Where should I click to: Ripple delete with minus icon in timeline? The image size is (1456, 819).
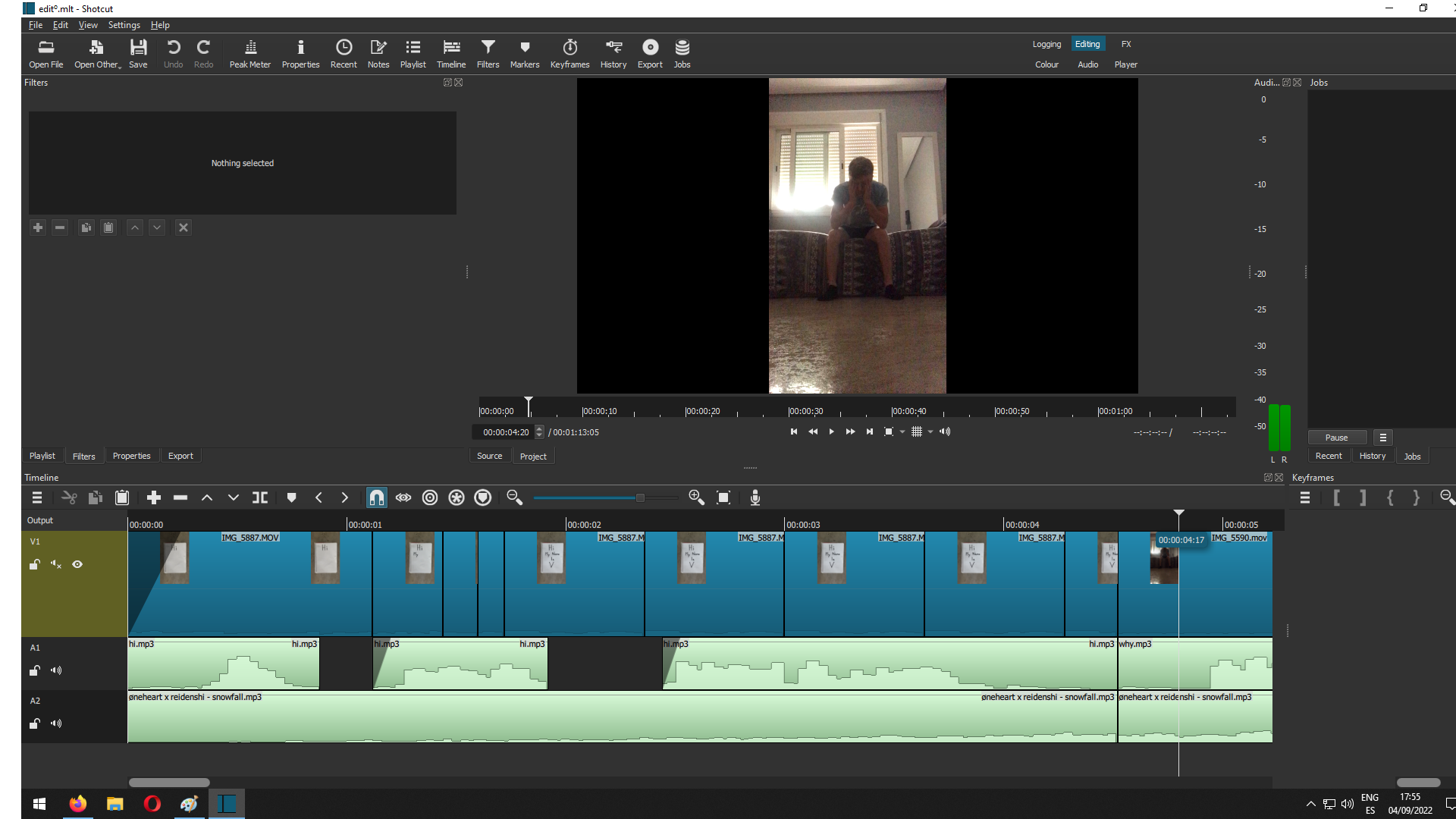pos(180,497)
